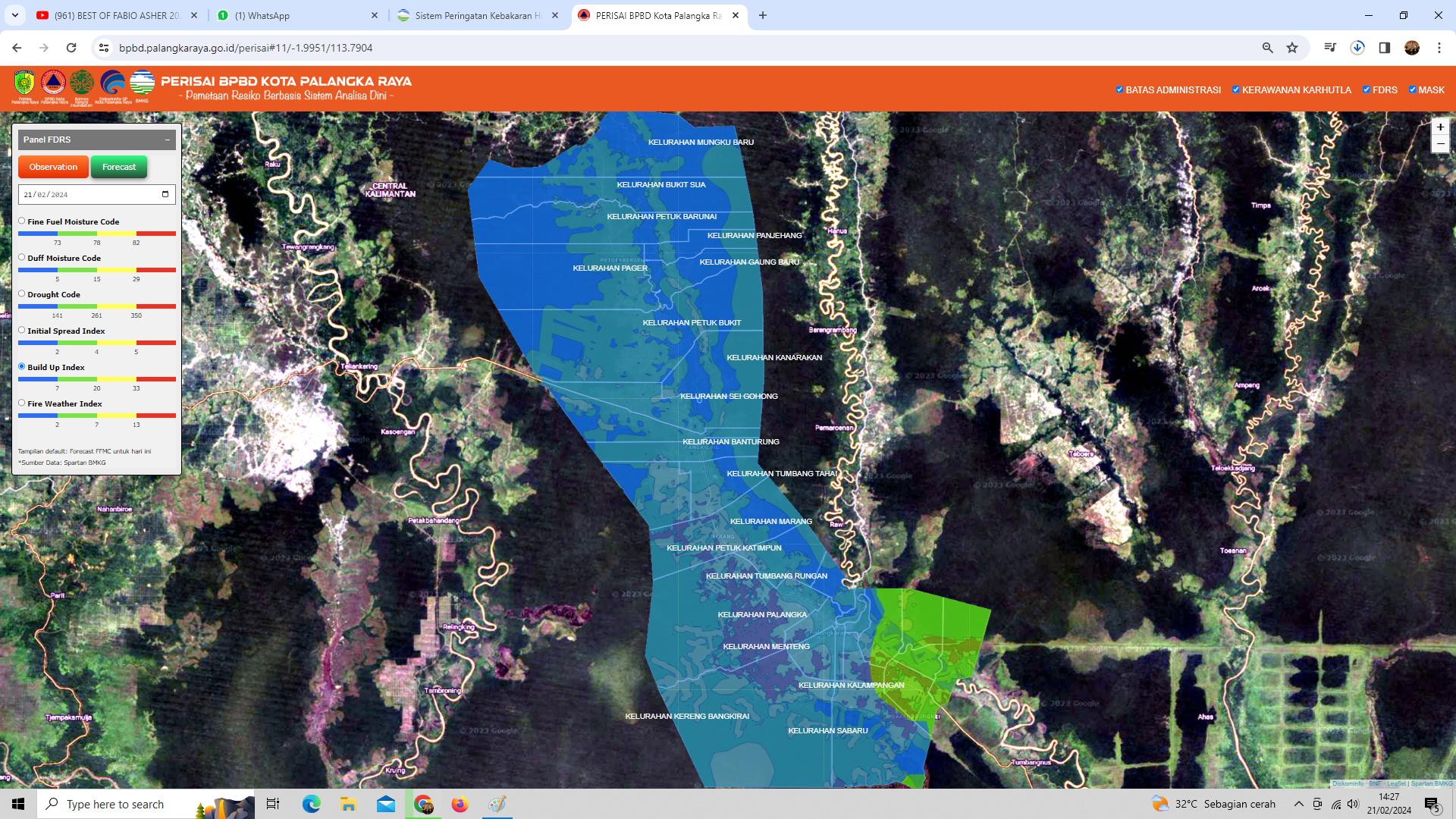
Task: Click the browser address bar URL
Action: click(246, 48)
